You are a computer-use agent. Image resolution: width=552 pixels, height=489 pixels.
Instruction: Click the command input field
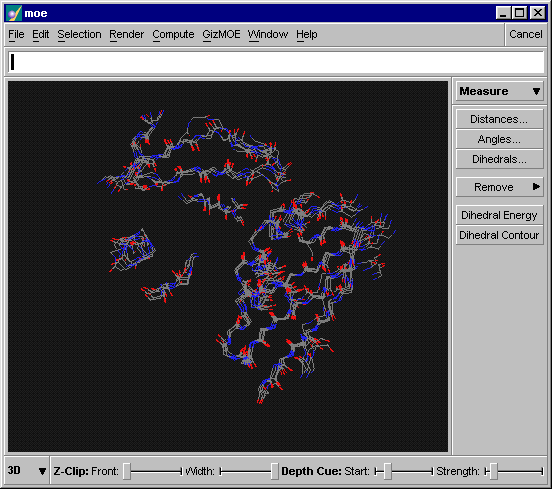(x=276, y=62)
